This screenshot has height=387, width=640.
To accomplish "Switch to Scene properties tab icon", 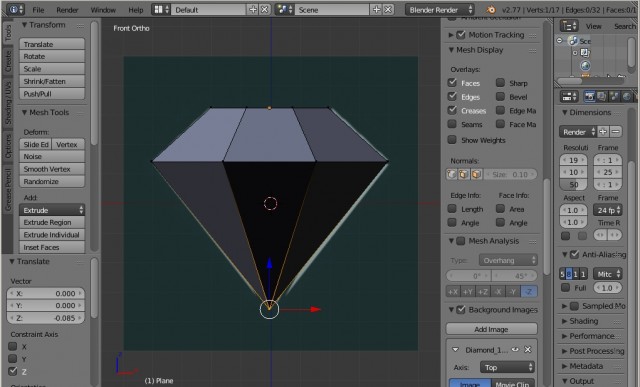I will [614, 97].
